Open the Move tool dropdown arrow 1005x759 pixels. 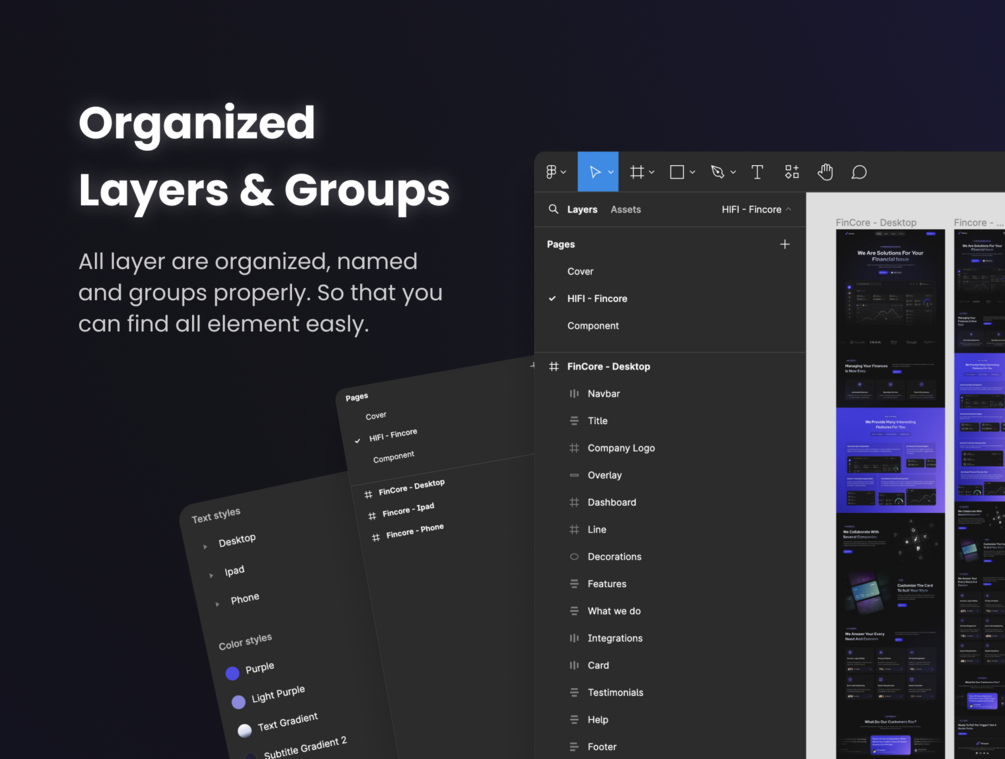click(x=611, y=172)
